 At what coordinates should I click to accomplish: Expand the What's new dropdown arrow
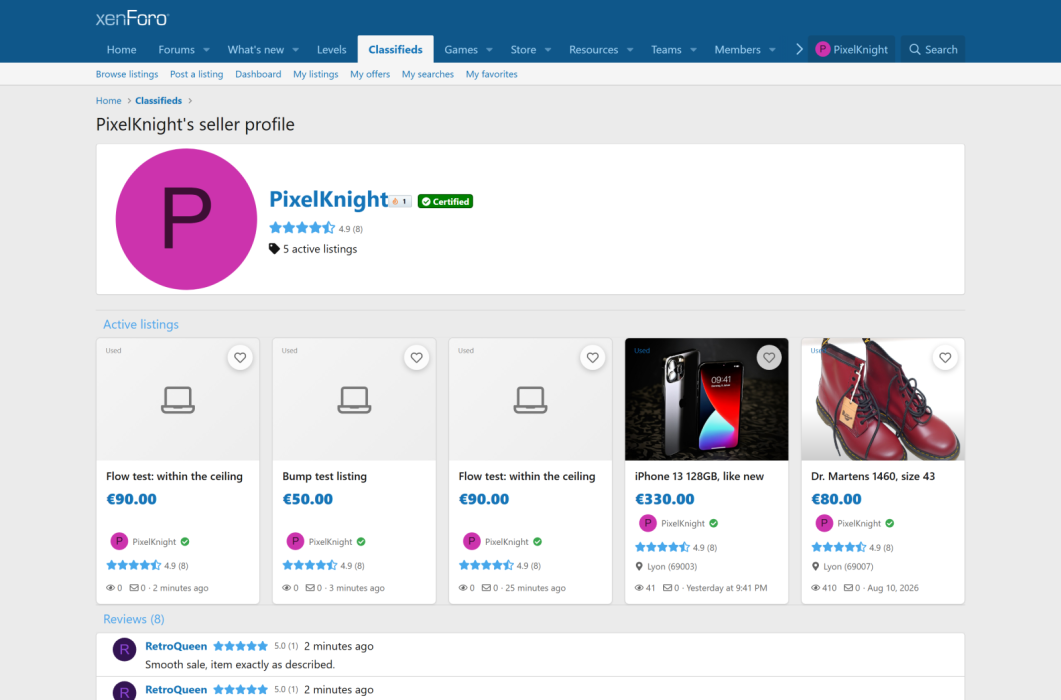point(296,49)
